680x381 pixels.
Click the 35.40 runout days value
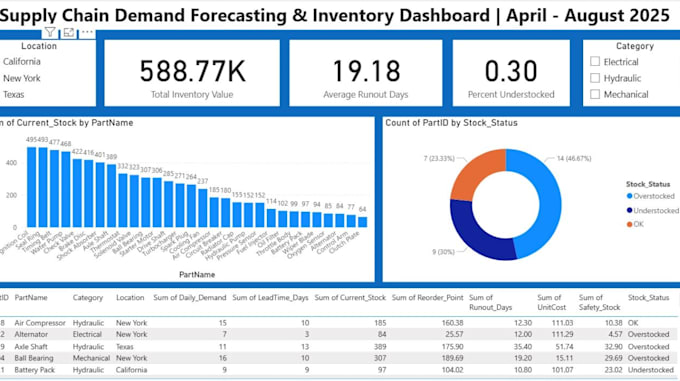click(523, 347)
